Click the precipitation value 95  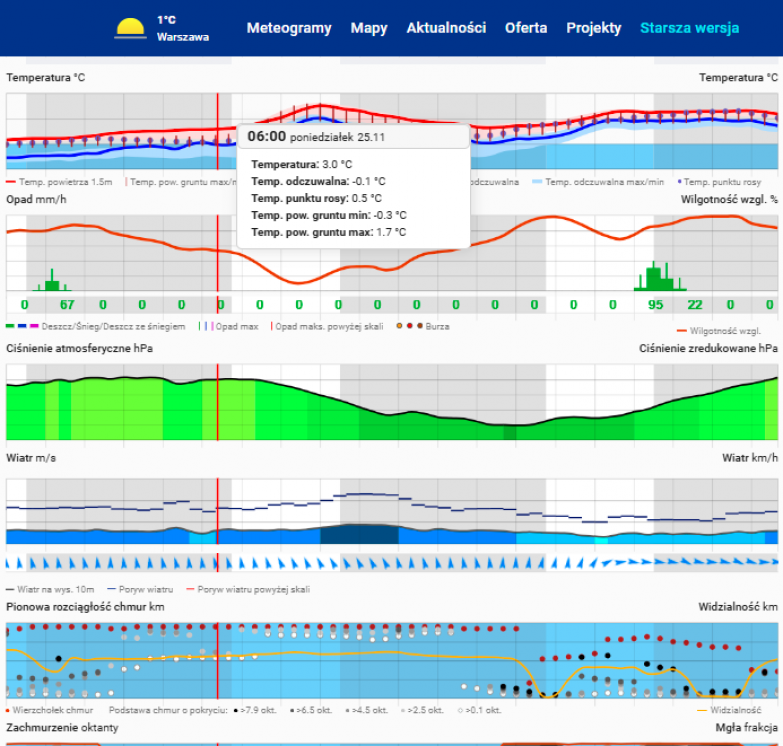[655, 305]
